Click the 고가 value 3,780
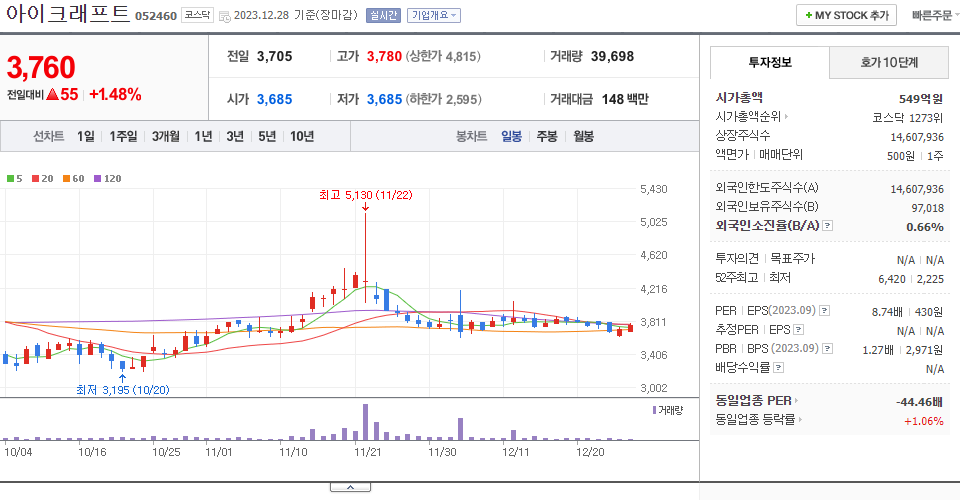Viewport: 960px width, 500px height. click(x=384, y=56)
